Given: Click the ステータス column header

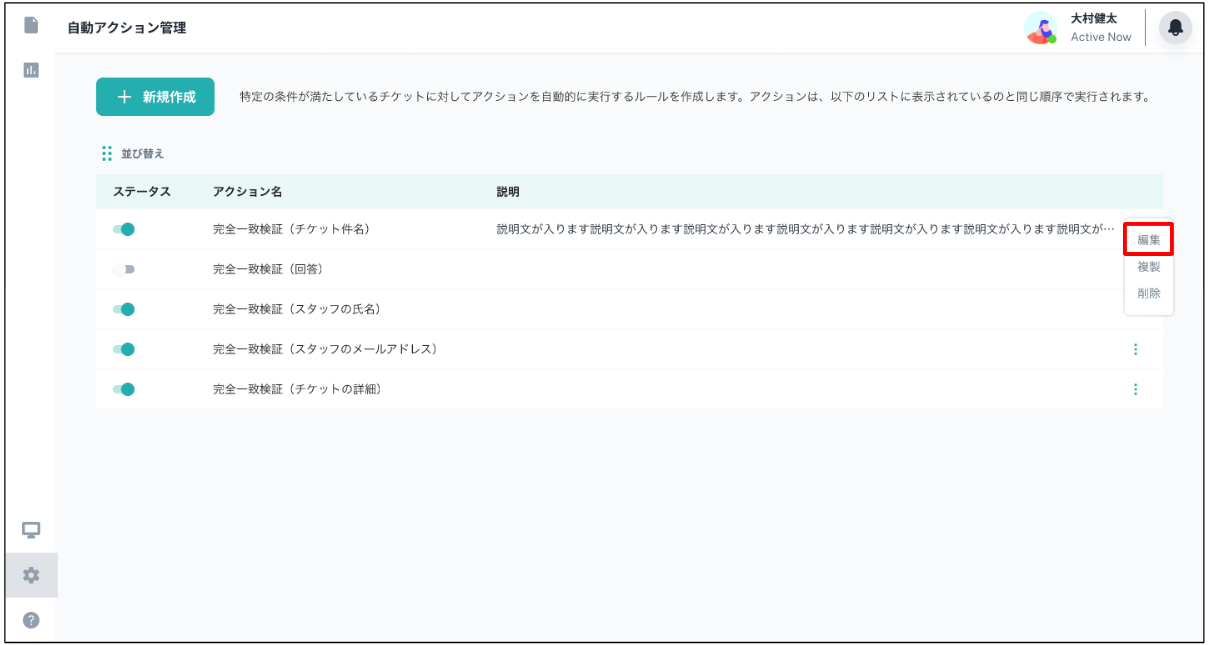Looking at the screenshot, I should click(x=142, y=191).
